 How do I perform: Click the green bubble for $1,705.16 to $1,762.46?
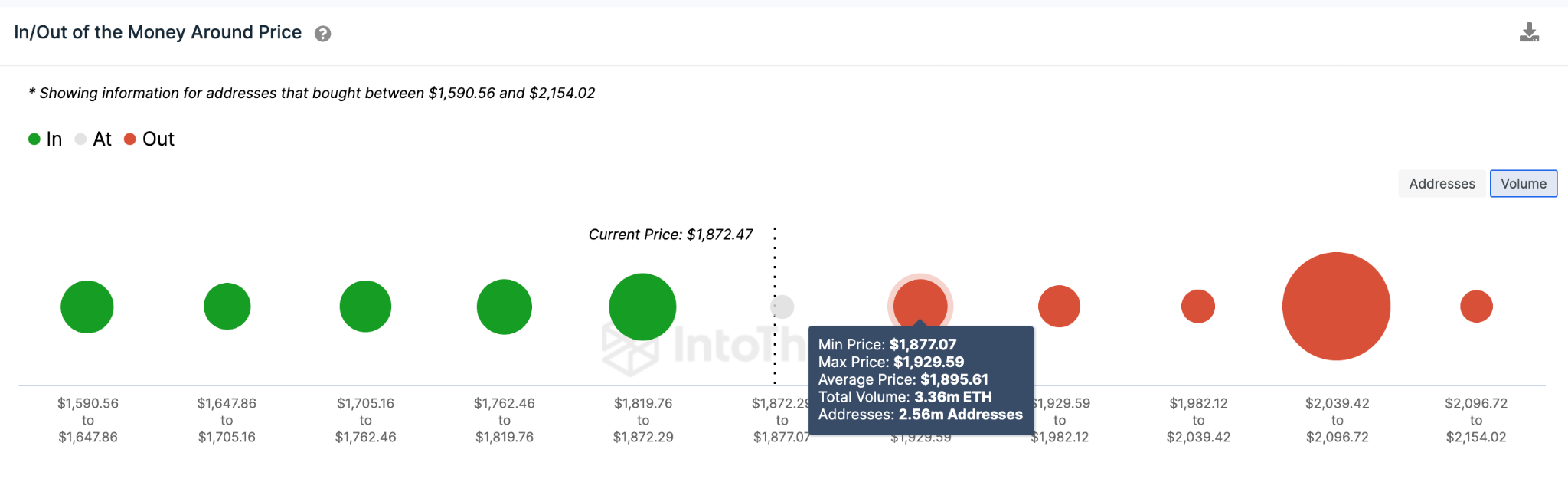[x=365, y=307]
